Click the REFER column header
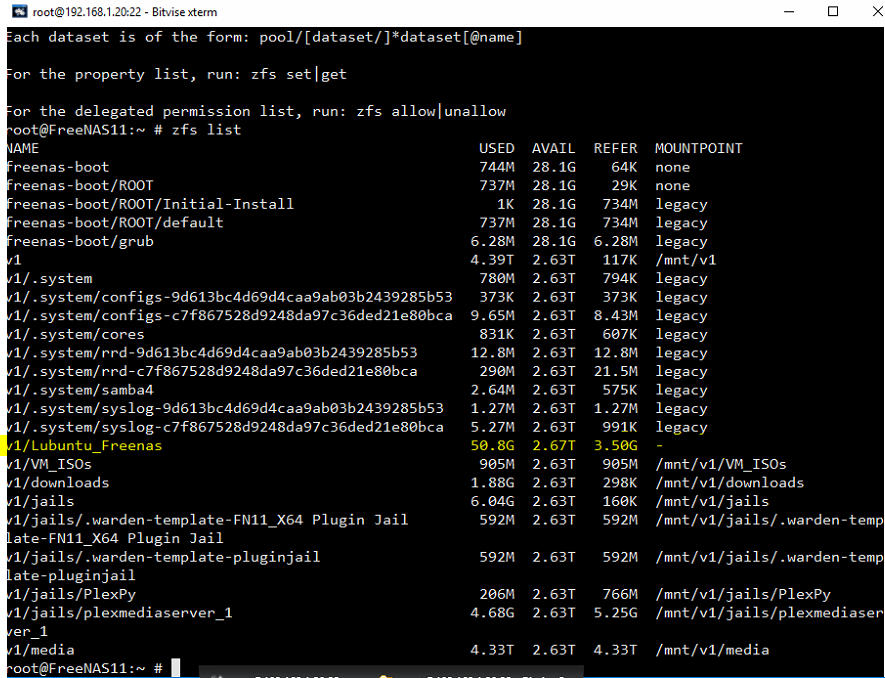 [x=615, y=148]
